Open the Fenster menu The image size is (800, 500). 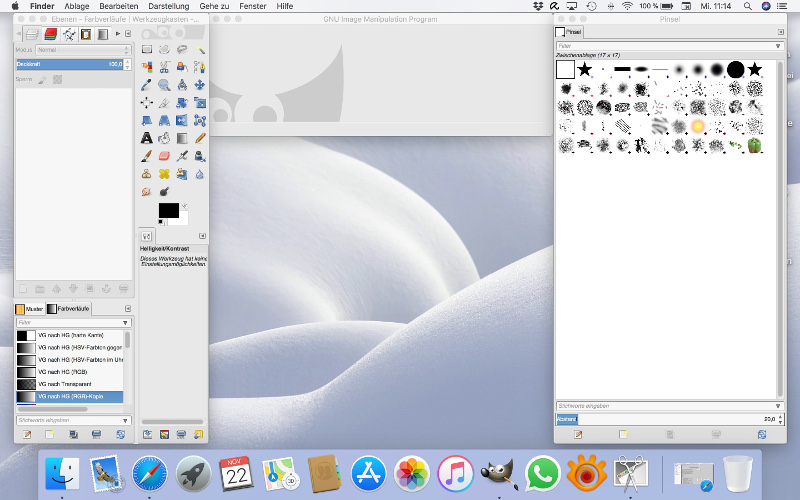coord(253,6)
